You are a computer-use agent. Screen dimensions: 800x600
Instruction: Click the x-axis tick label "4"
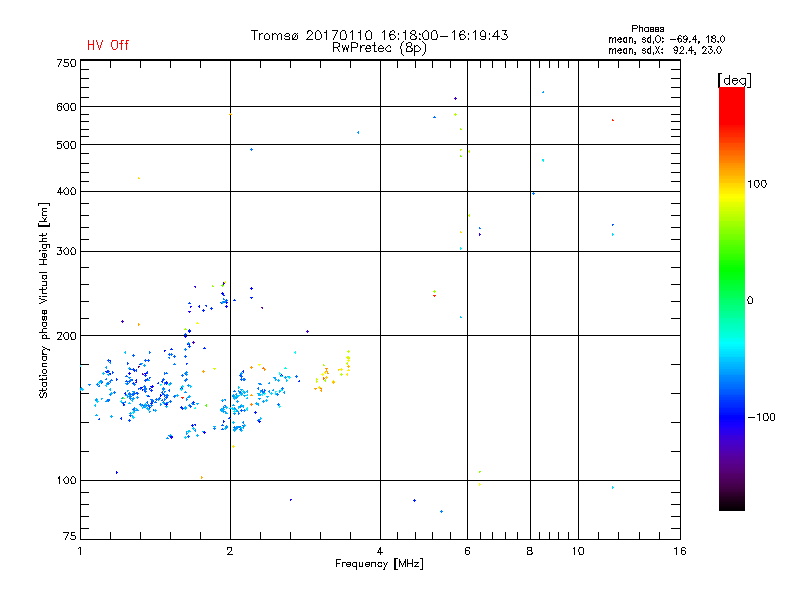[x=380, y=551]
